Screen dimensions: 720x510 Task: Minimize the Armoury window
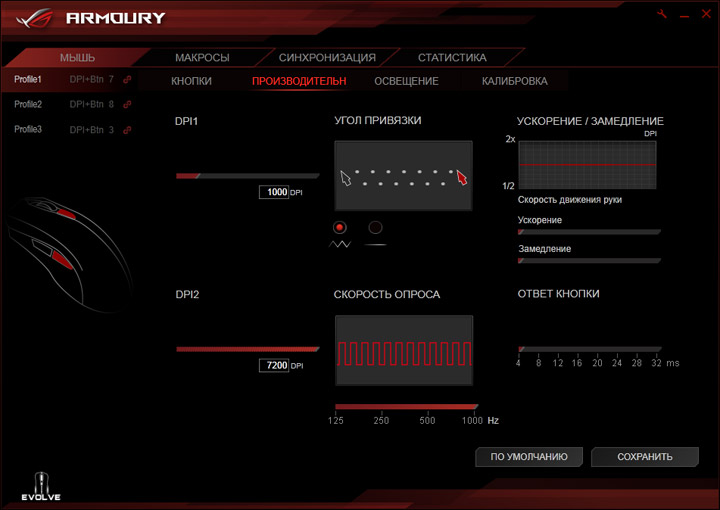click(685, 16)
